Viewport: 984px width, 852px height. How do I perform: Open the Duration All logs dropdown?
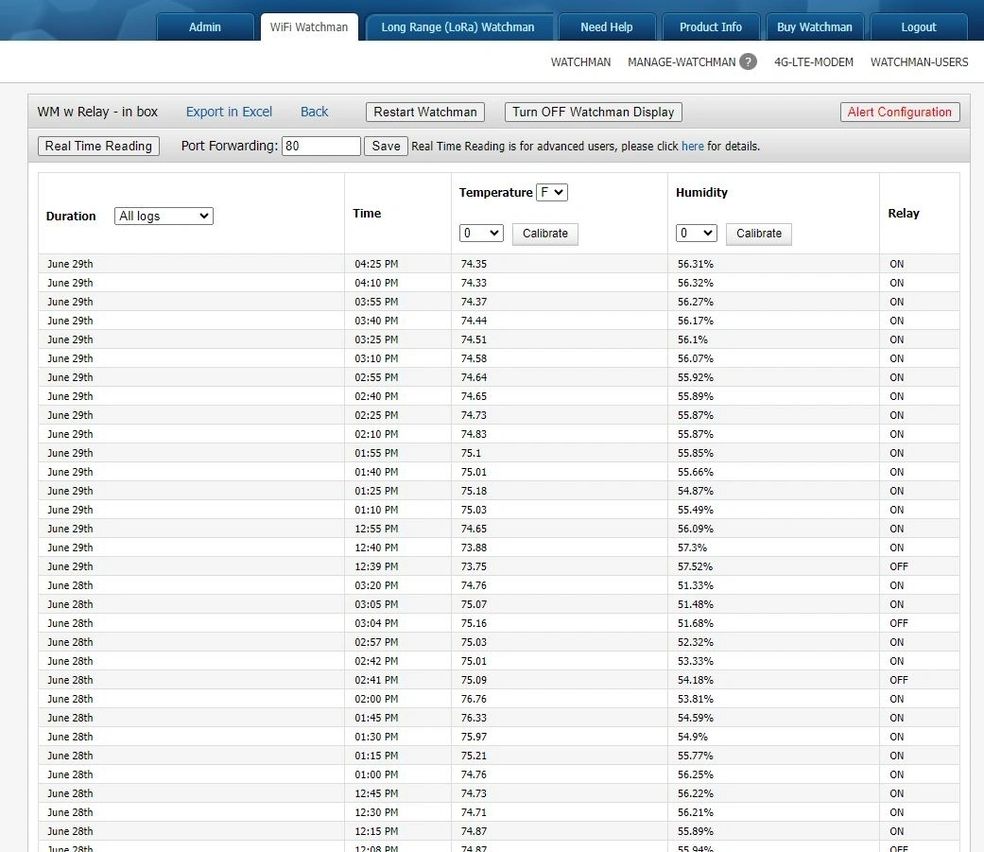(164, 216)
